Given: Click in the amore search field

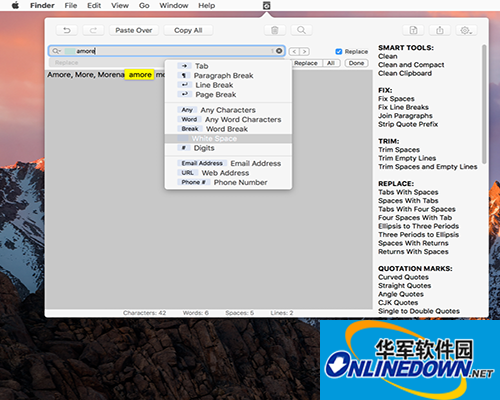Looking at the screenshot, I should coord(167,51).
